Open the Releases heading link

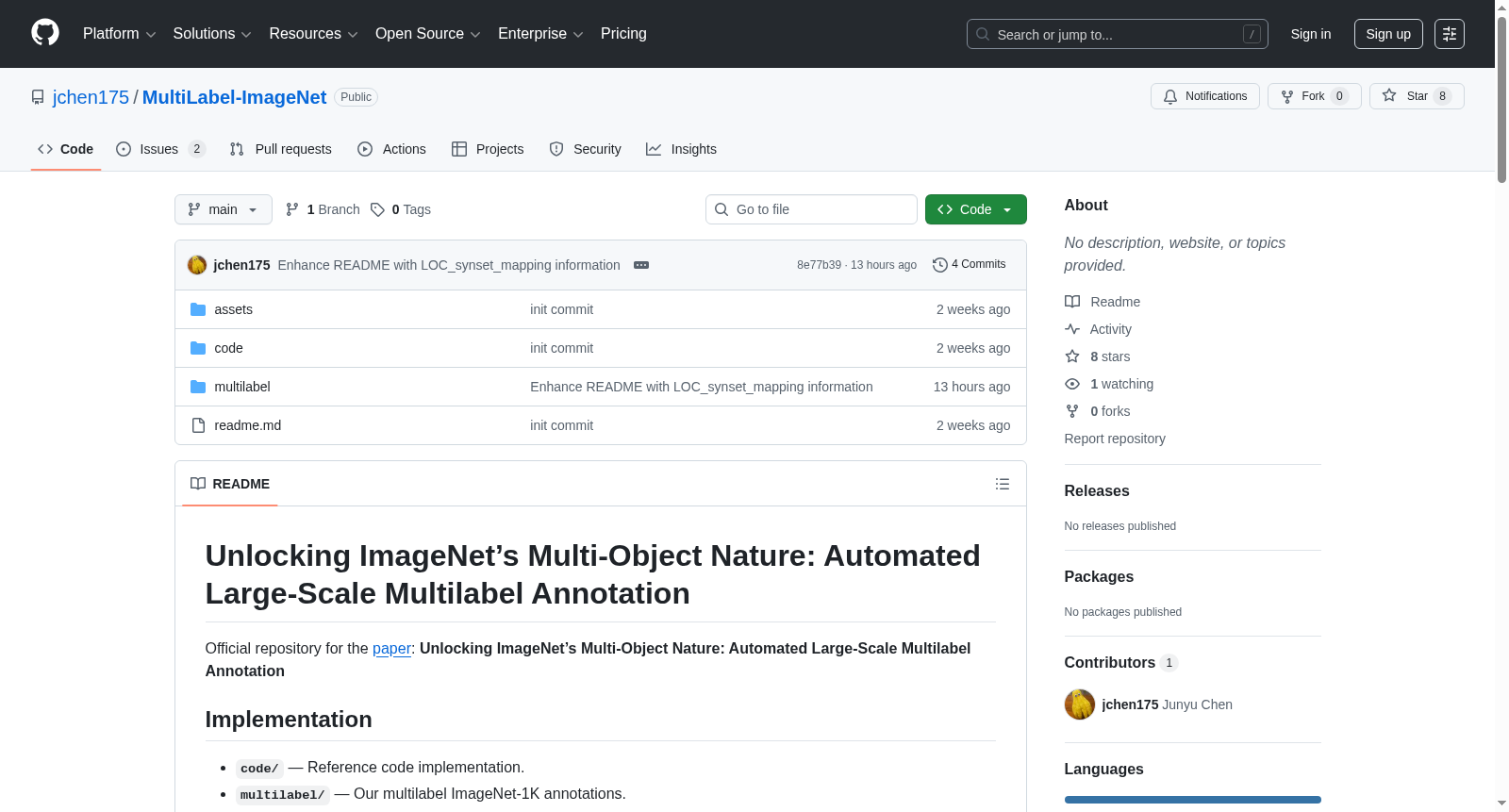[x=1097, y=490]
